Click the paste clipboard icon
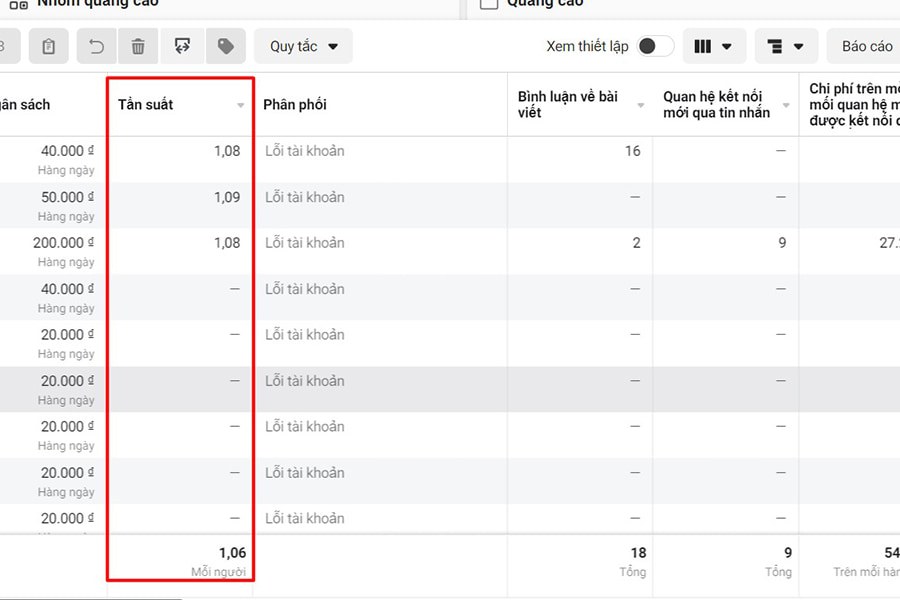 point(48,46)
